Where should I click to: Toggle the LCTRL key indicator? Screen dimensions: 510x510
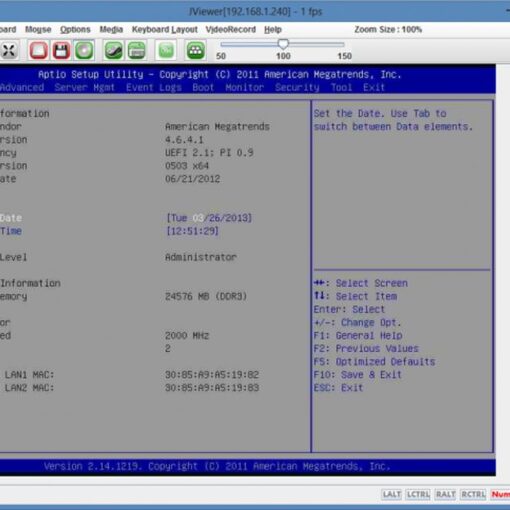418,494
